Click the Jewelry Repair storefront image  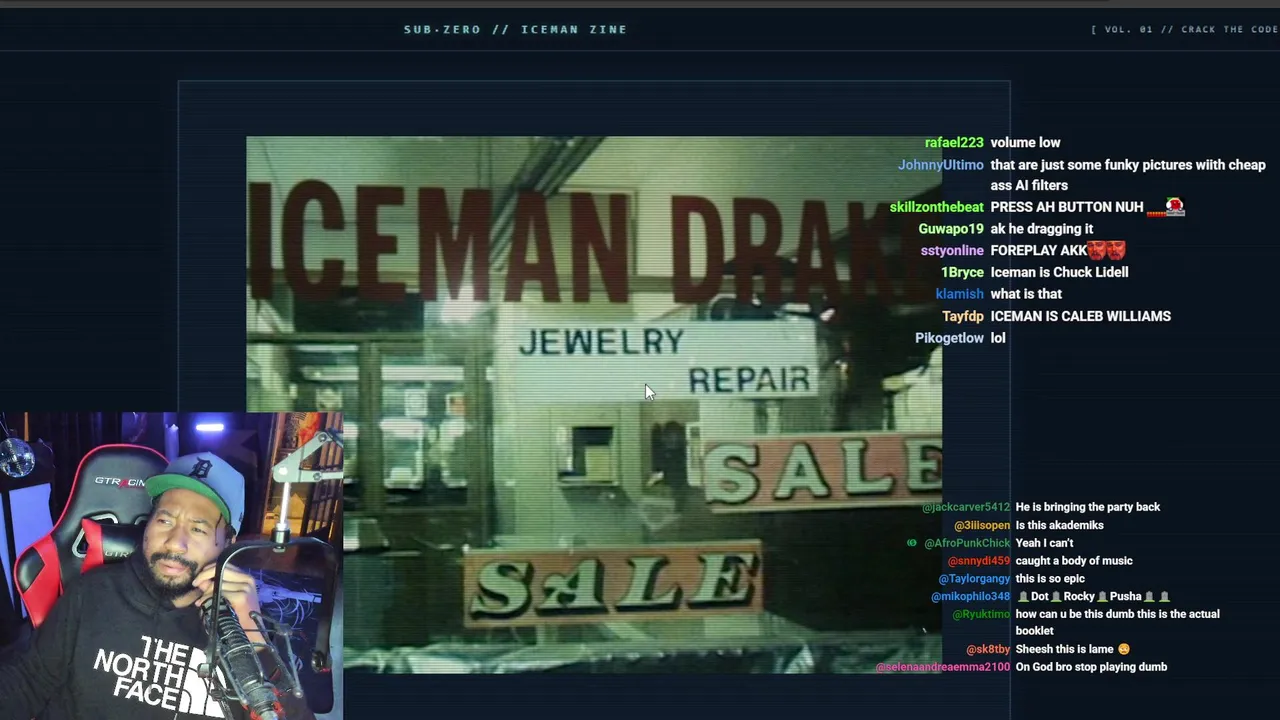click(x=594, y=404)
